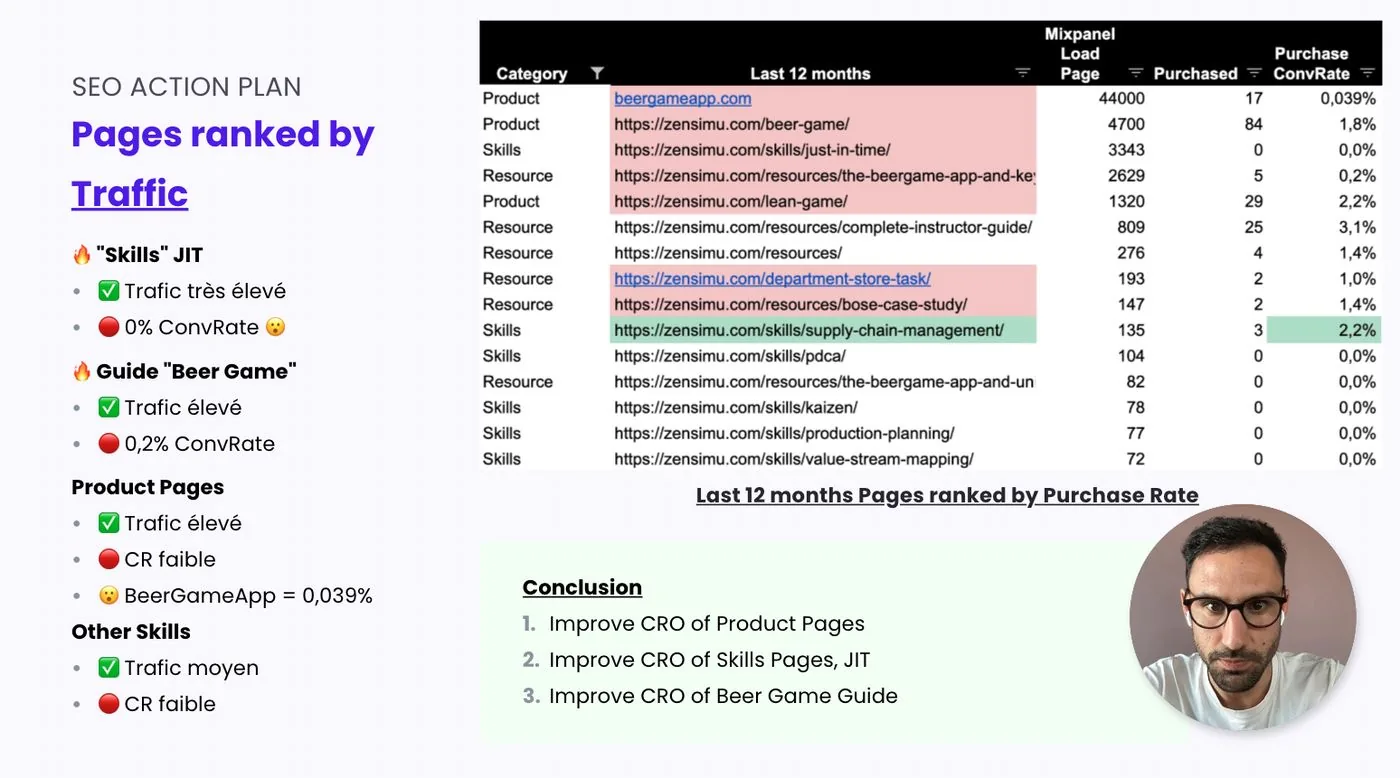
Task: Select the 809 load page value
Action: tap(1131, 227)
